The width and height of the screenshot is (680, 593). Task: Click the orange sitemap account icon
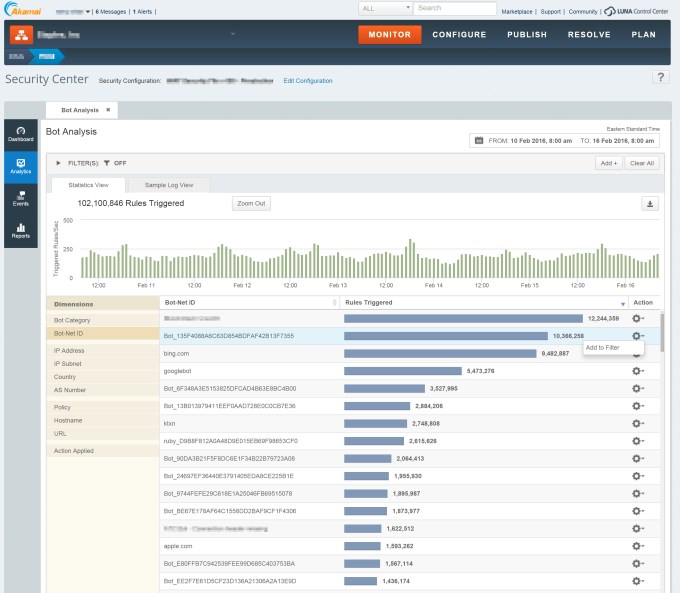[x=21, y=34]
